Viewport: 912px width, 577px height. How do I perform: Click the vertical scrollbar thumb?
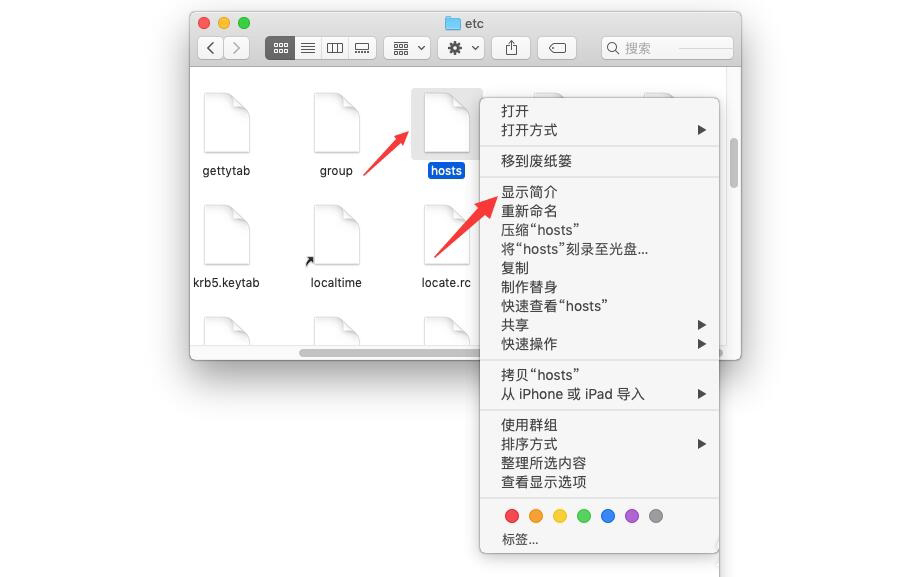pos(734,163)
